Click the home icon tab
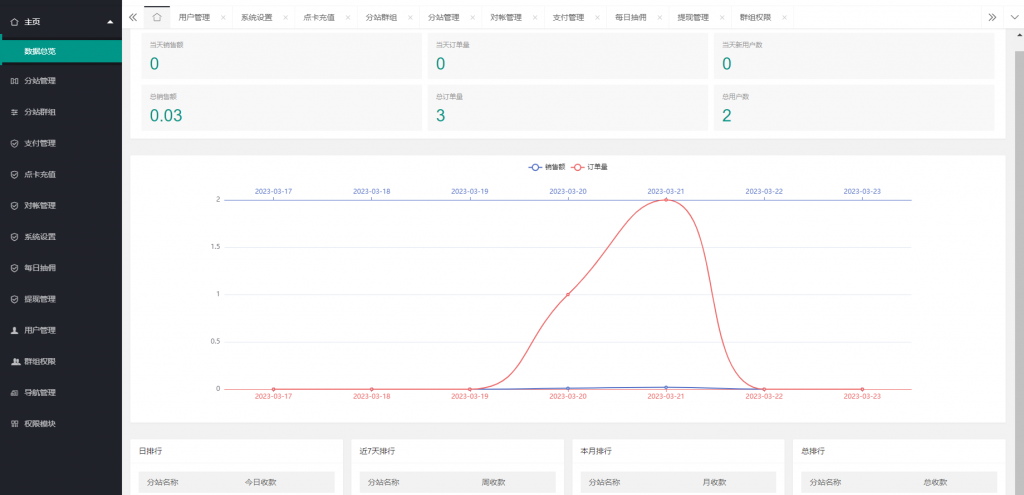 157,17
